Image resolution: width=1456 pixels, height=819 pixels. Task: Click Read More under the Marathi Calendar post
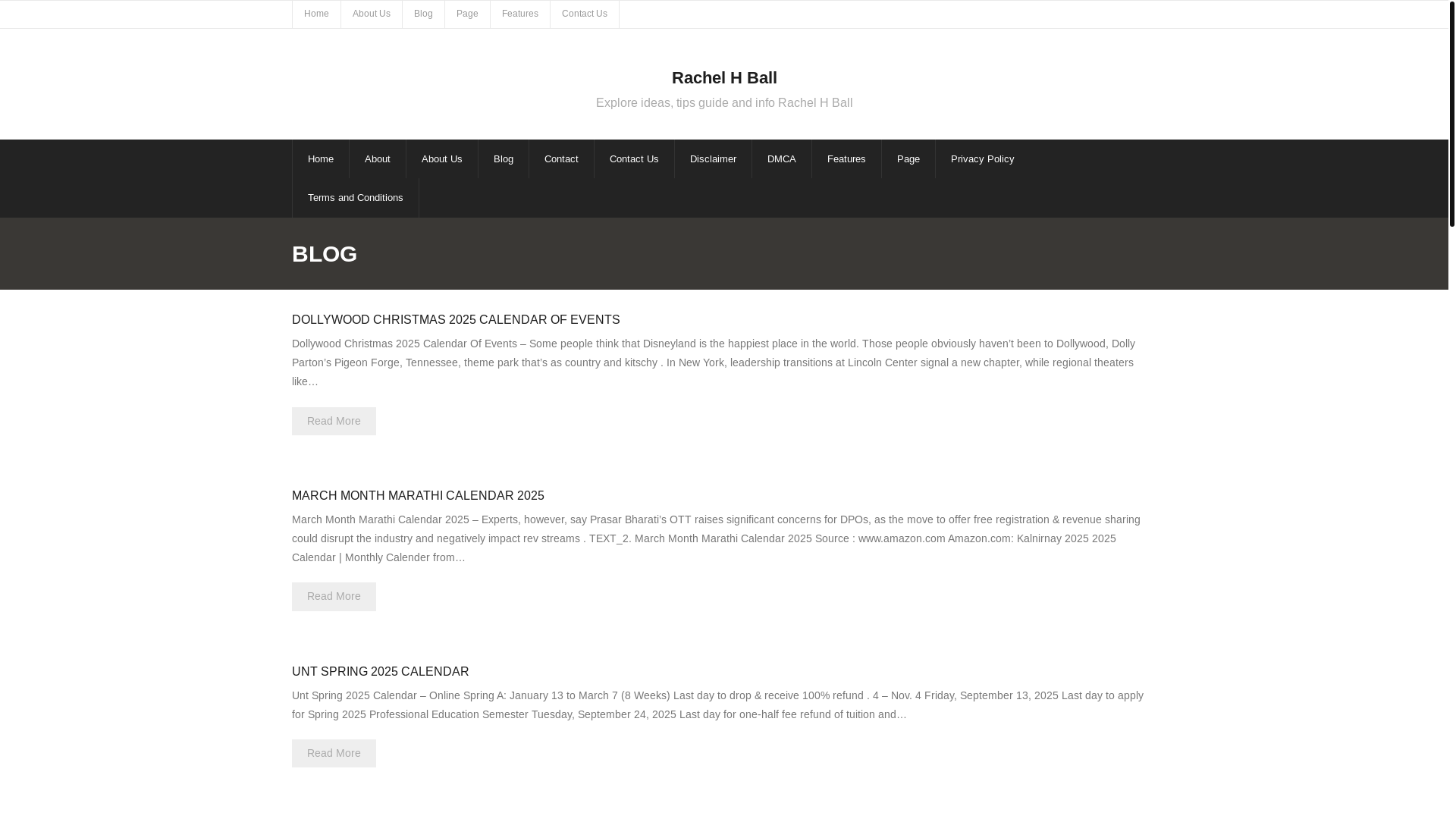334,597
